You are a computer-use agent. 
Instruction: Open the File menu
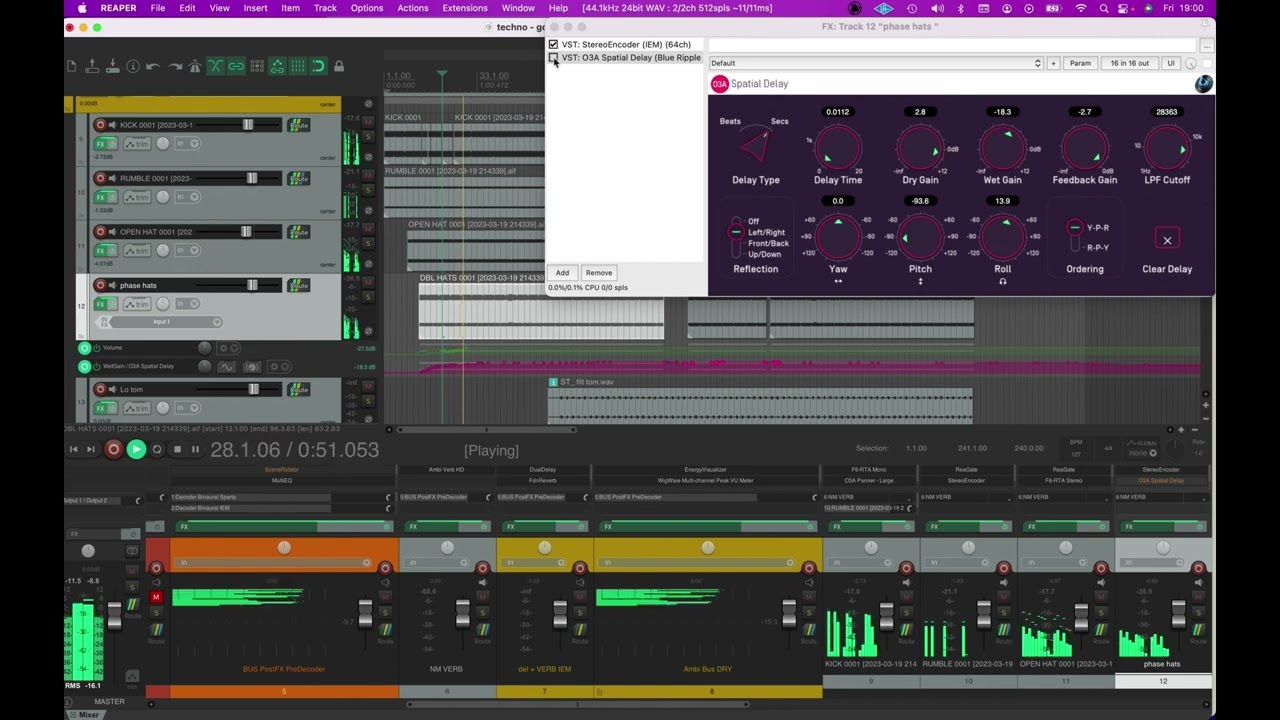[x=158, y=8]
